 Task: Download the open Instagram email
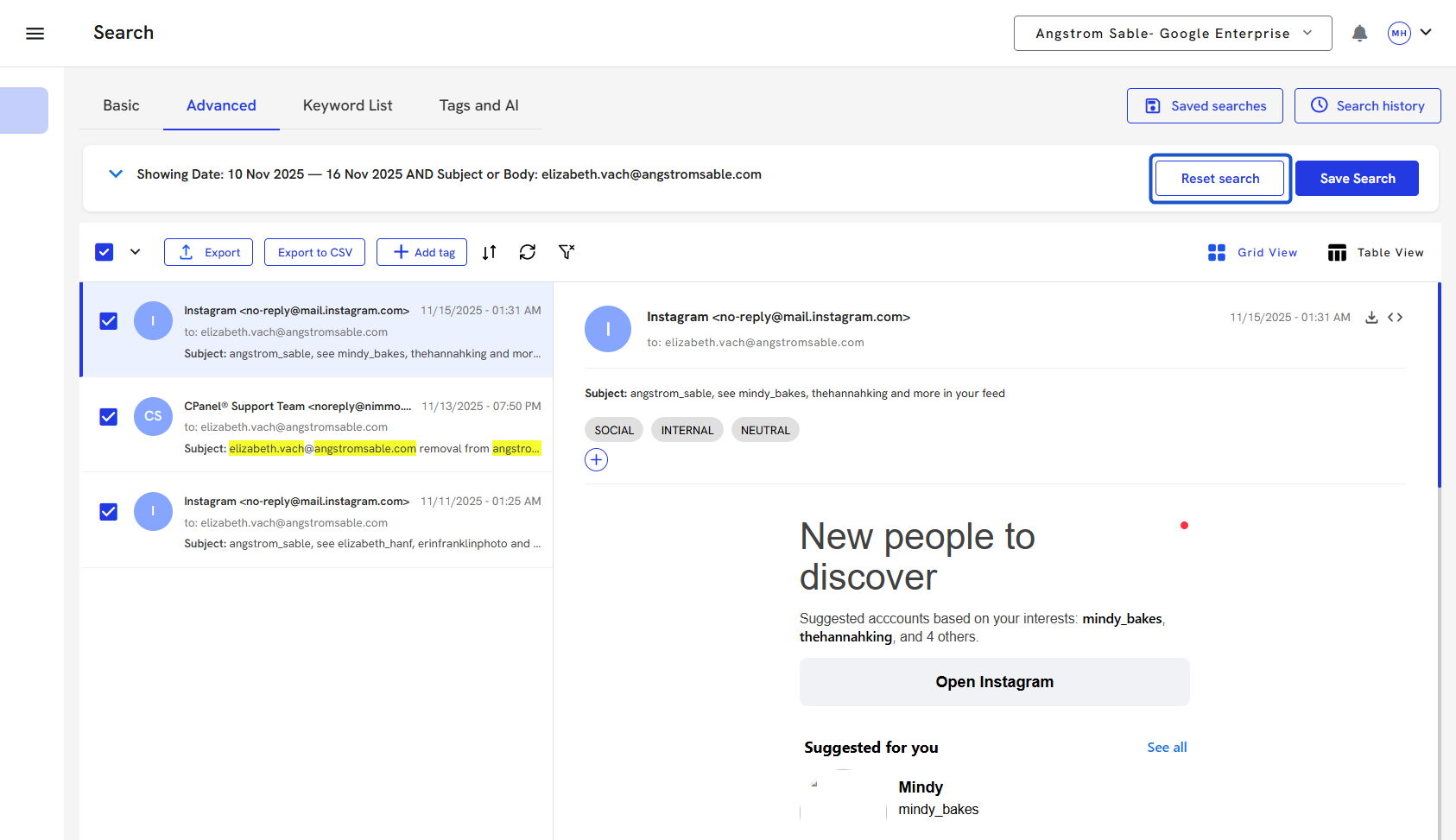(1371, 318)
